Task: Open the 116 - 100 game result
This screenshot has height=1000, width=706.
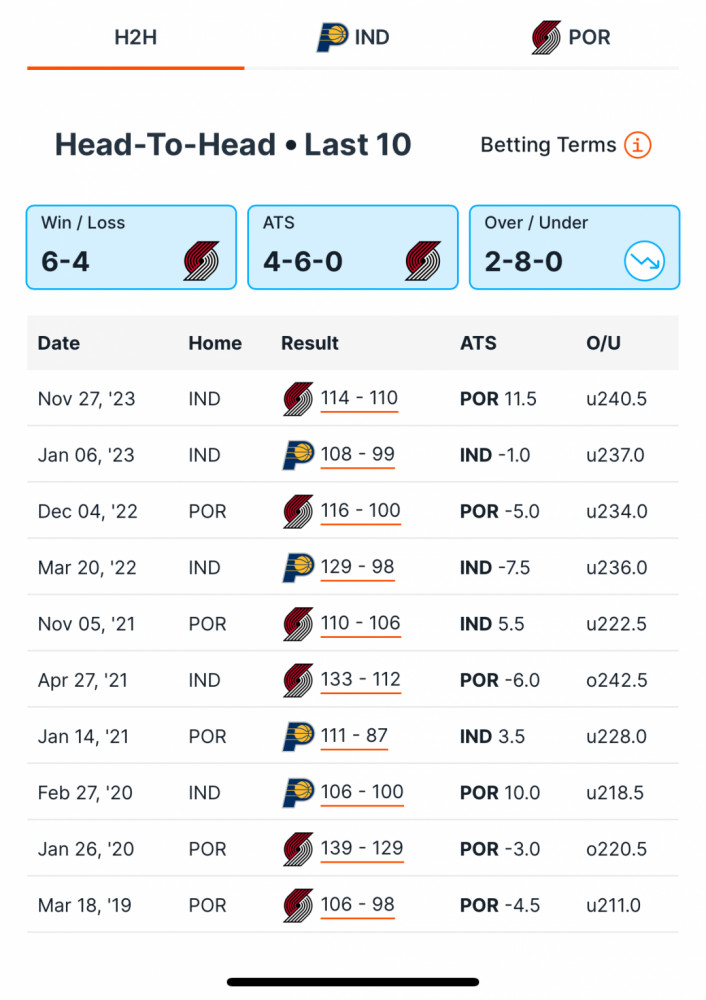Action: point(360,511)
